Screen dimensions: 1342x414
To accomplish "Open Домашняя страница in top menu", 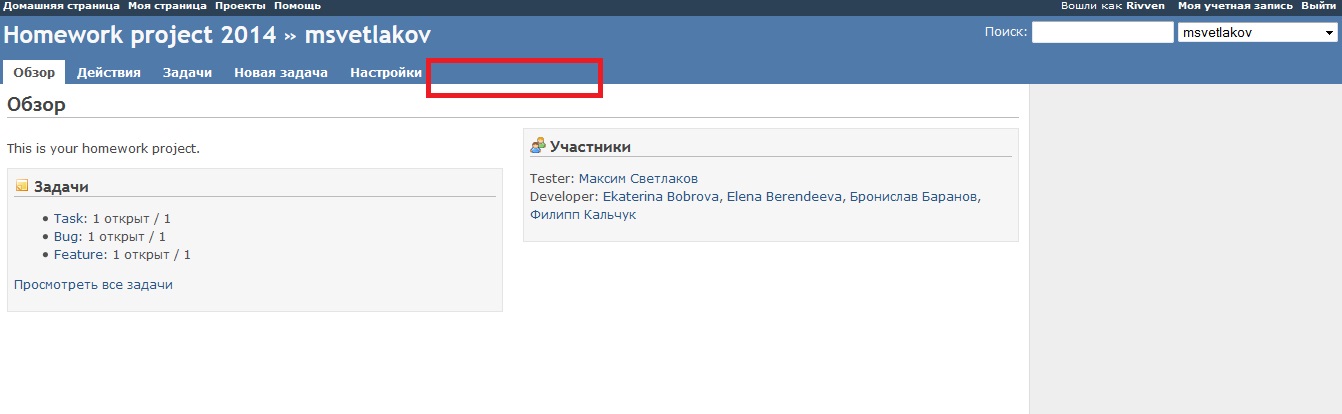I will (x=62, y=6).
